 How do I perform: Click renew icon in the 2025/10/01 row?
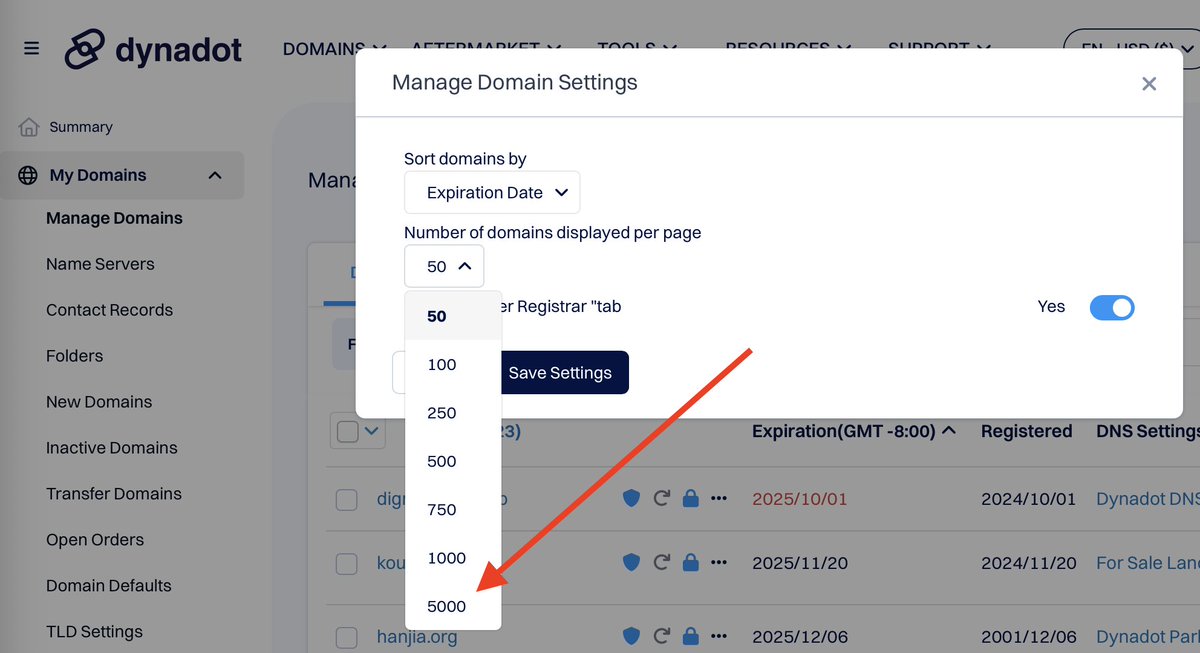coord(661,498)
